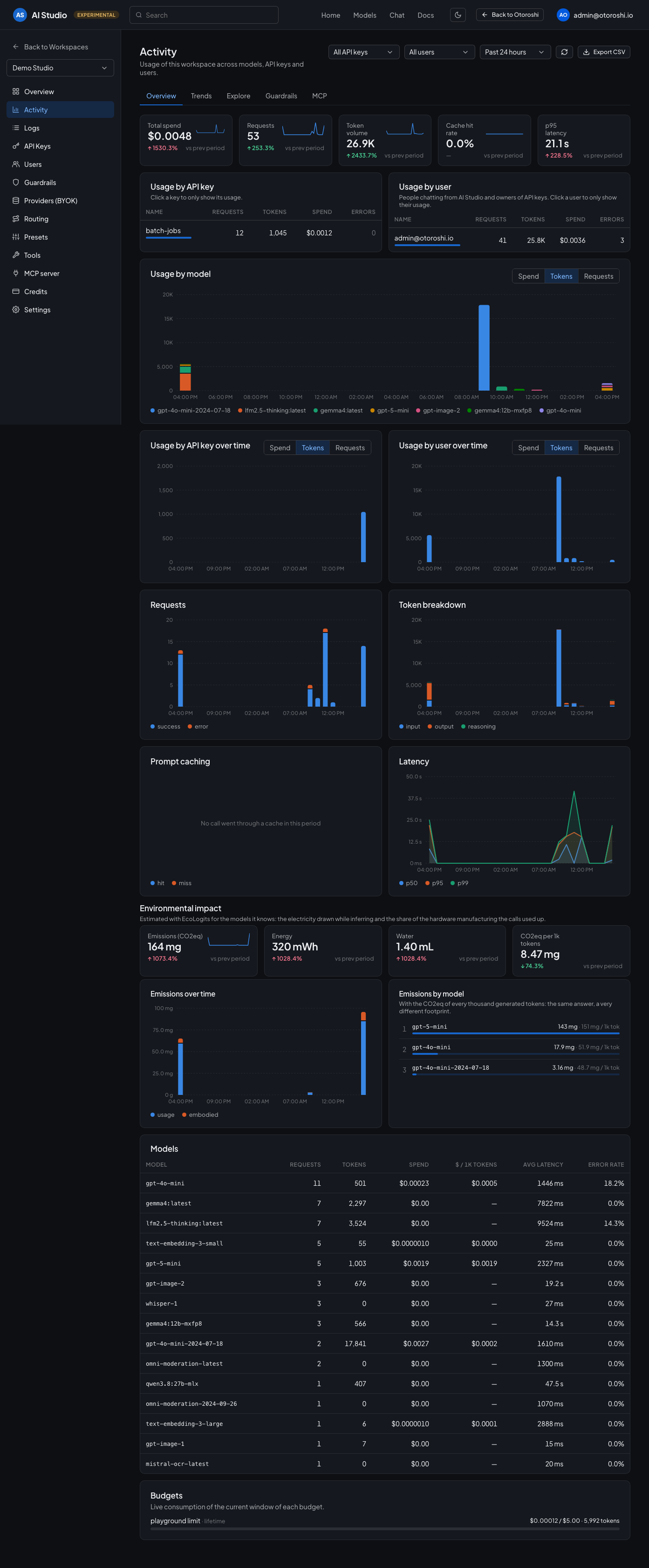Click Back to Workspaces link
Screen dimensions: 649x1568
pos(50,47)
